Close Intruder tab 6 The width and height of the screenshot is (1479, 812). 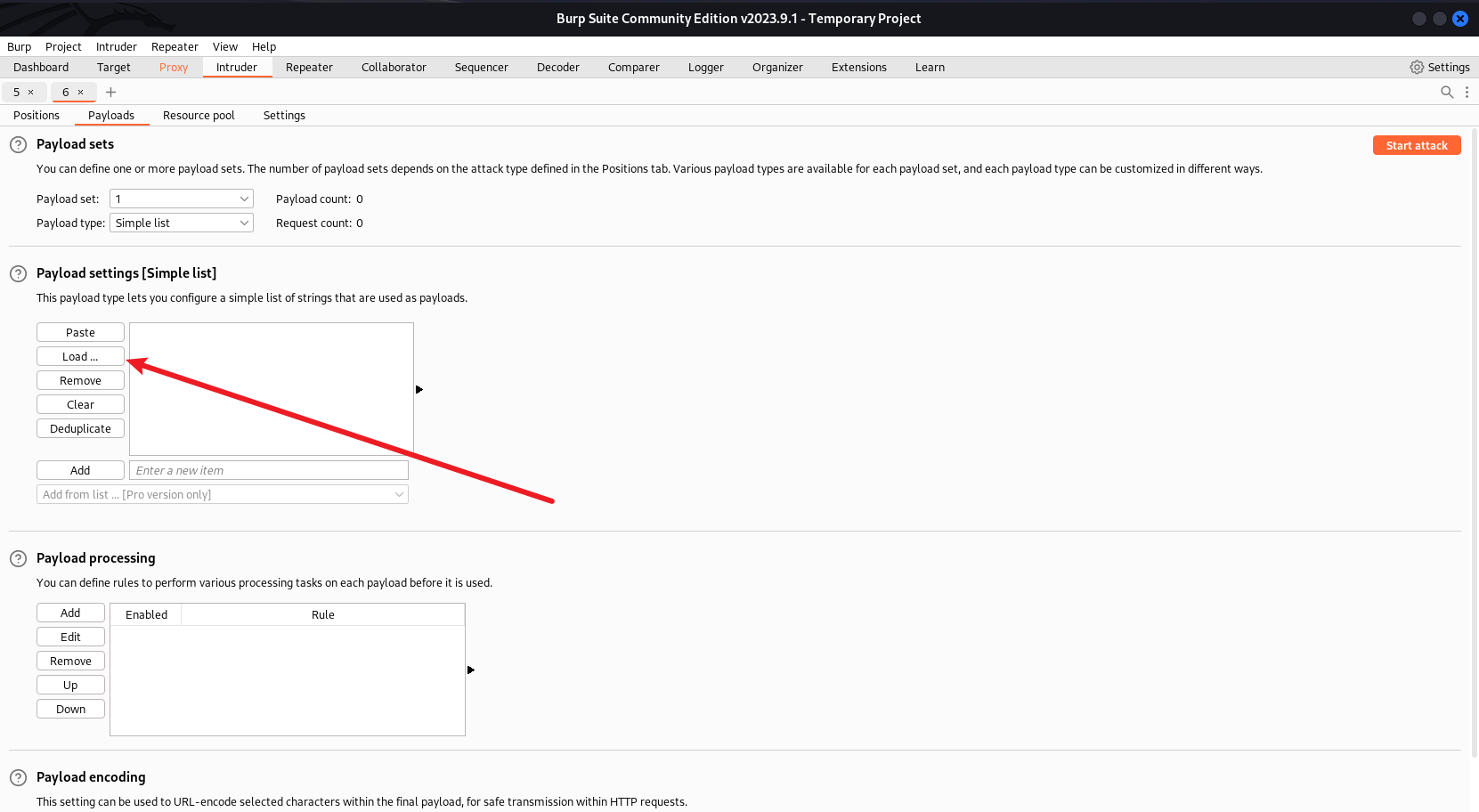click(80, 92)
